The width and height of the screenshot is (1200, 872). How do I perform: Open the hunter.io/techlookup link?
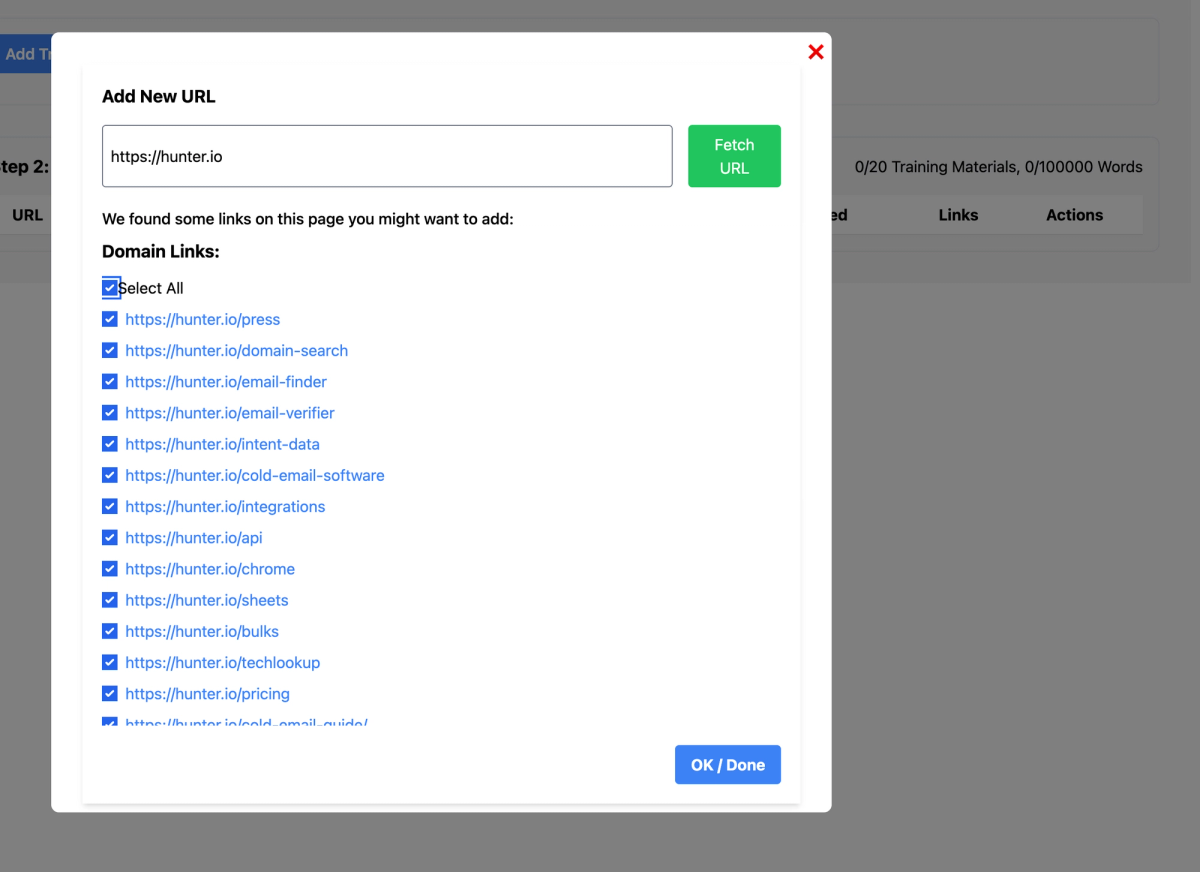coord(223,663)
